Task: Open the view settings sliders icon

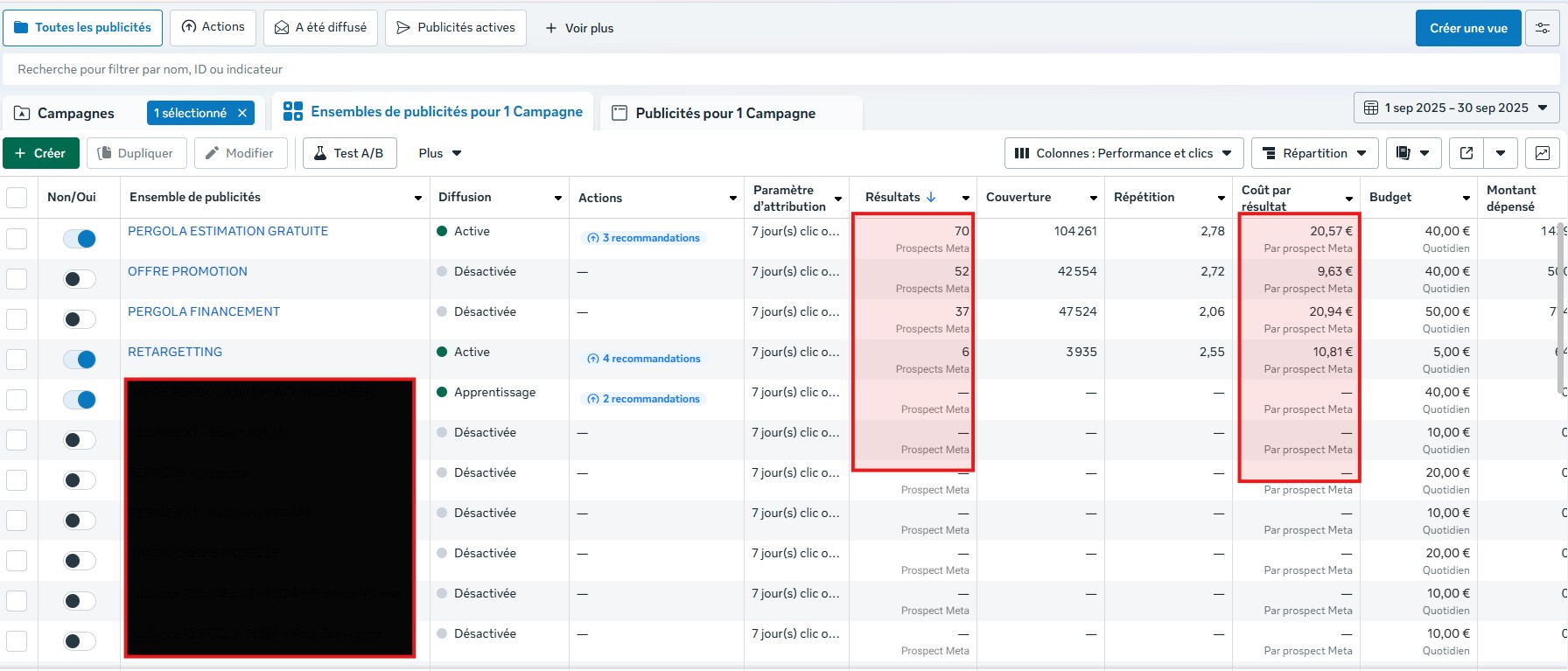Action: 1542,28
